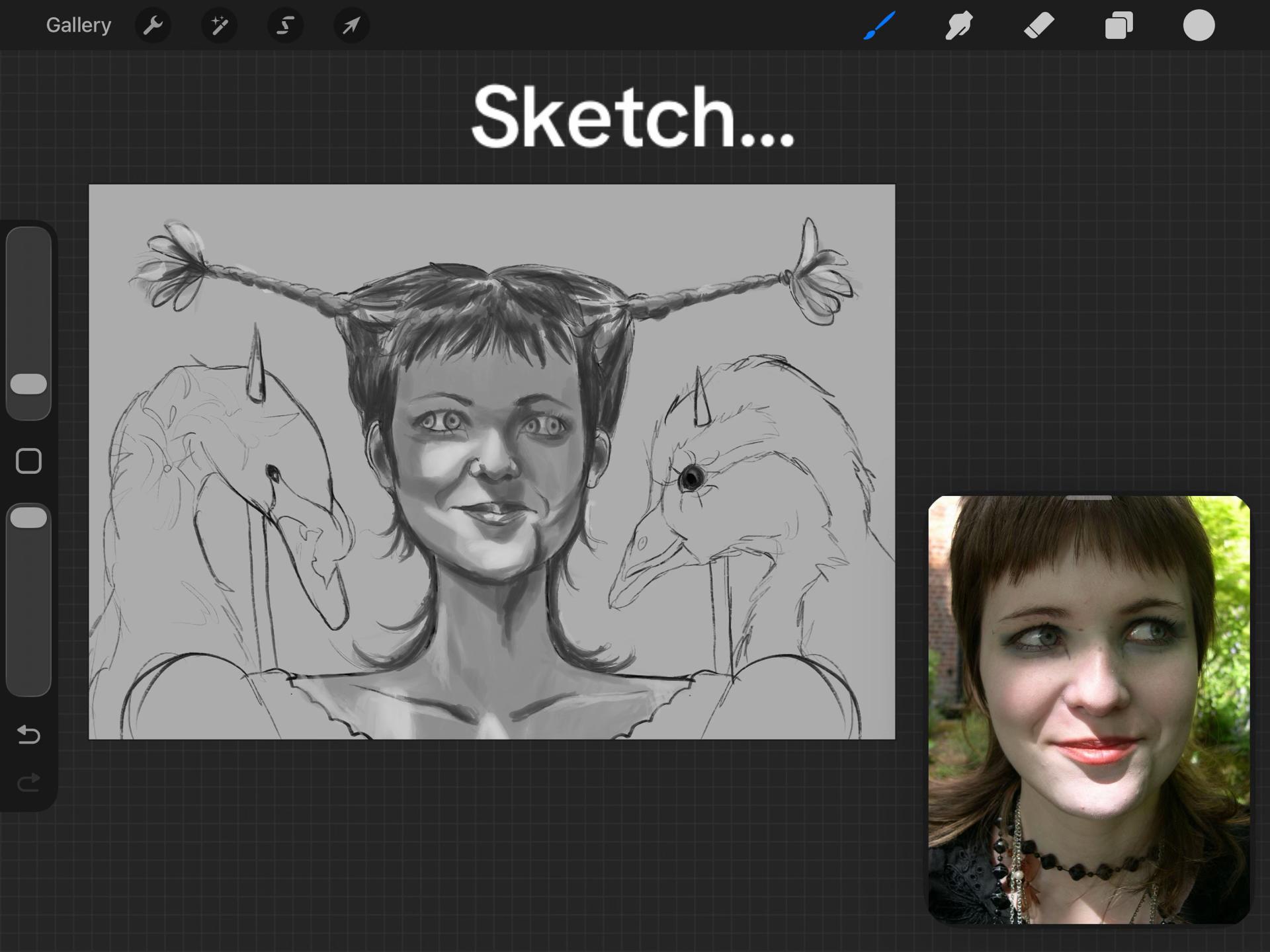Open the Adjustments magic wand menu
The width and height of the screenshot is (1270, 952).
coord(219,26)
